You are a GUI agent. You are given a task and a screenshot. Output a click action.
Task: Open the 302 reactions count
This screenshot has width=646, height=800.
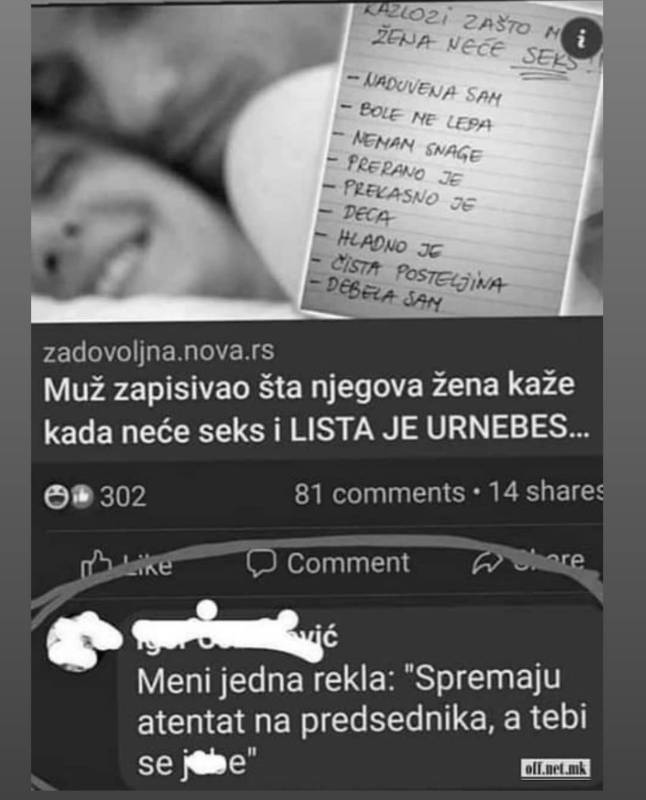click(x=123, y=496)
